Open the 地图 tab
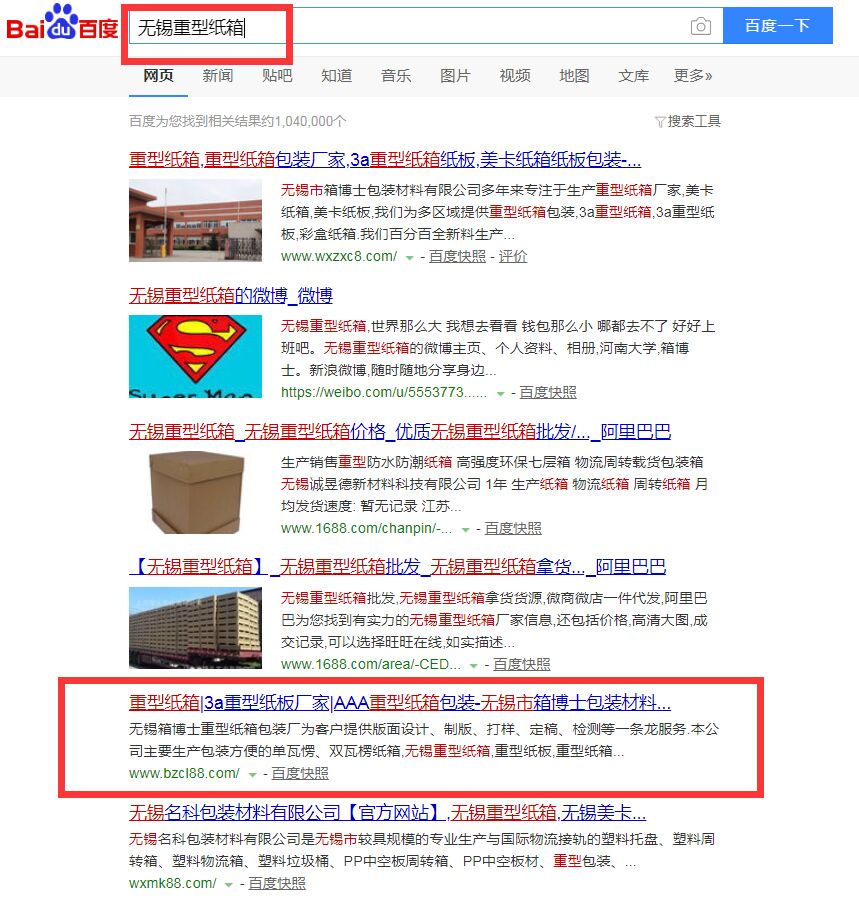 tap(574, 76)
